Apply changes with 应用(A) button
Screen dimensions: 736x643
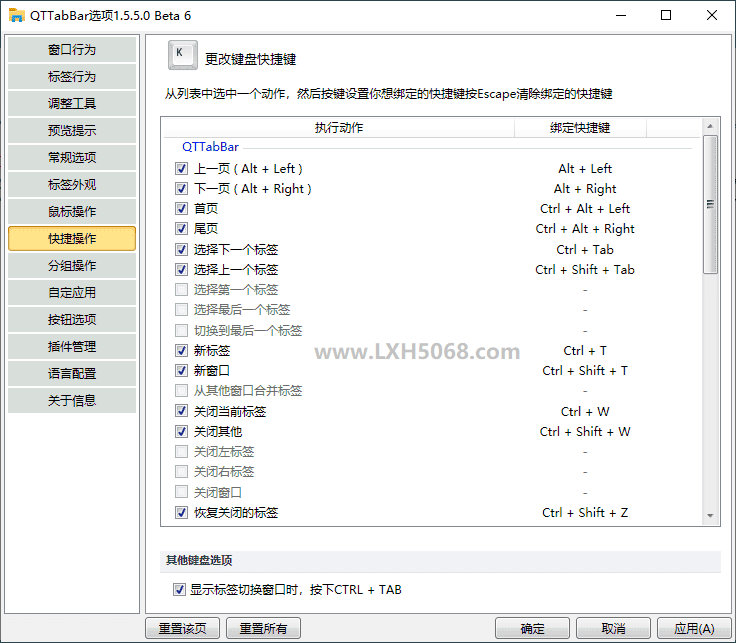pos(694,628)
